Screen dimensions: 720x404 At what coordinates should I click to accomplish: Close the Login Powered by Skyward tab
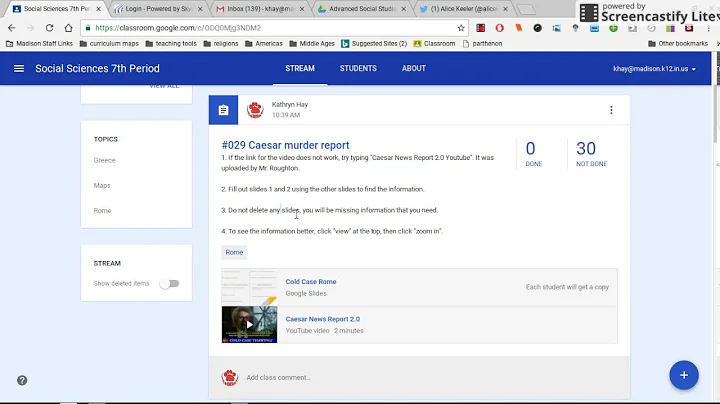coord(200,9)
